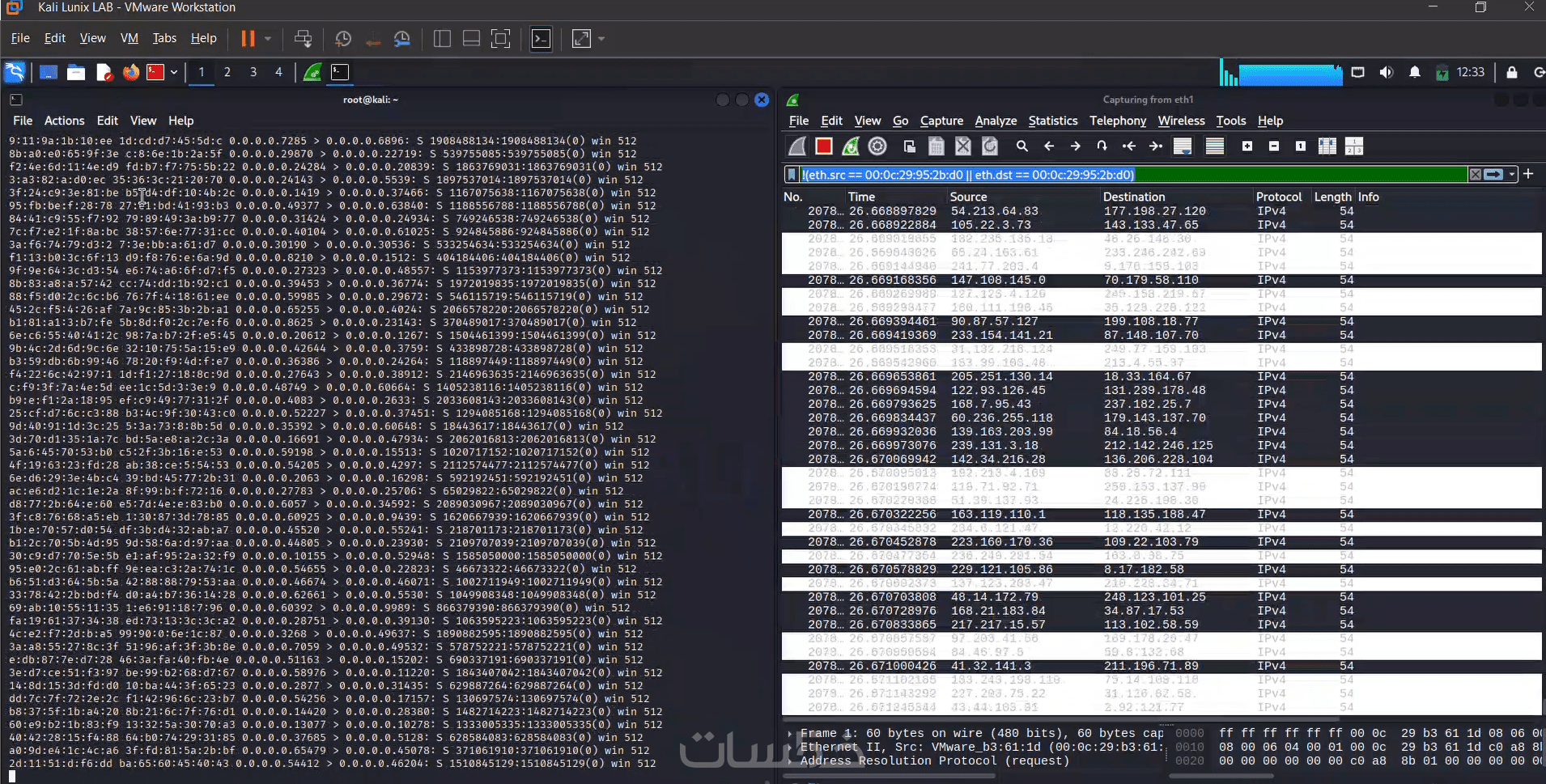
Task: Click the Wireshark layout reset icon
Action: (1354, 146)
